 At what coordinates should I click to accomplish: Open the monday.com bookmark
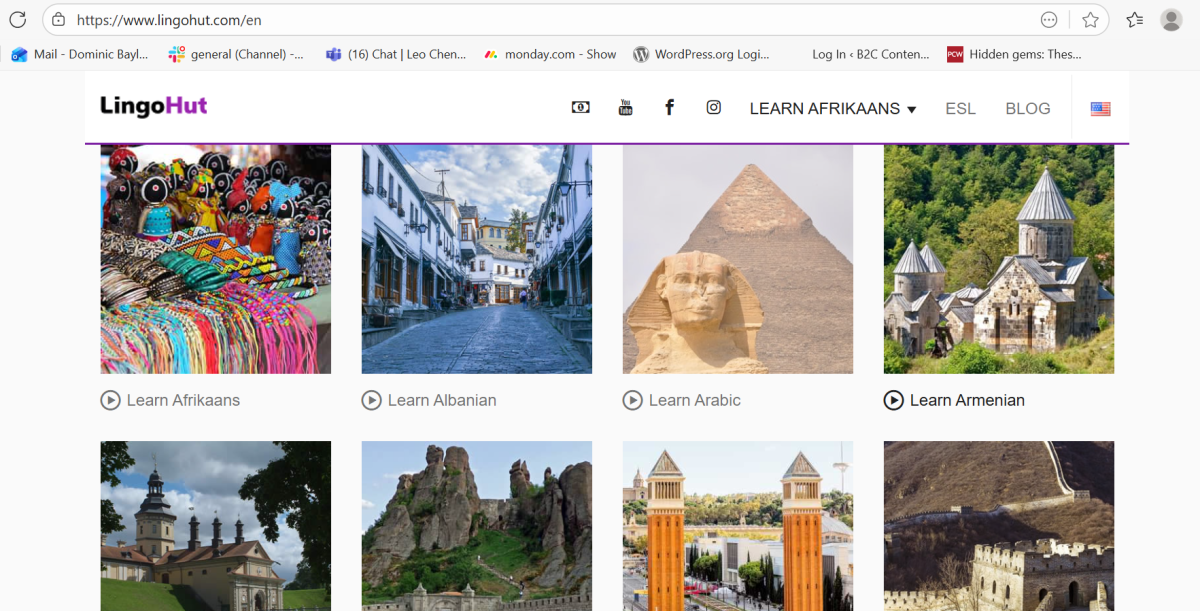[x=550, y=55]
